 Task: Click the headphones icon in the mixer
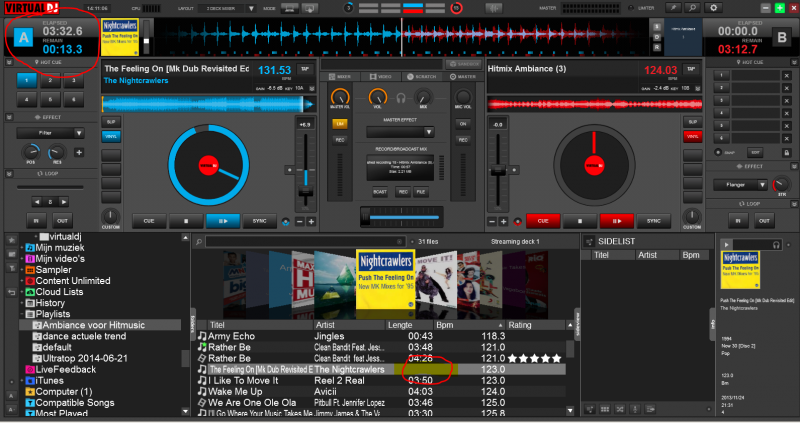pos(401,98)
